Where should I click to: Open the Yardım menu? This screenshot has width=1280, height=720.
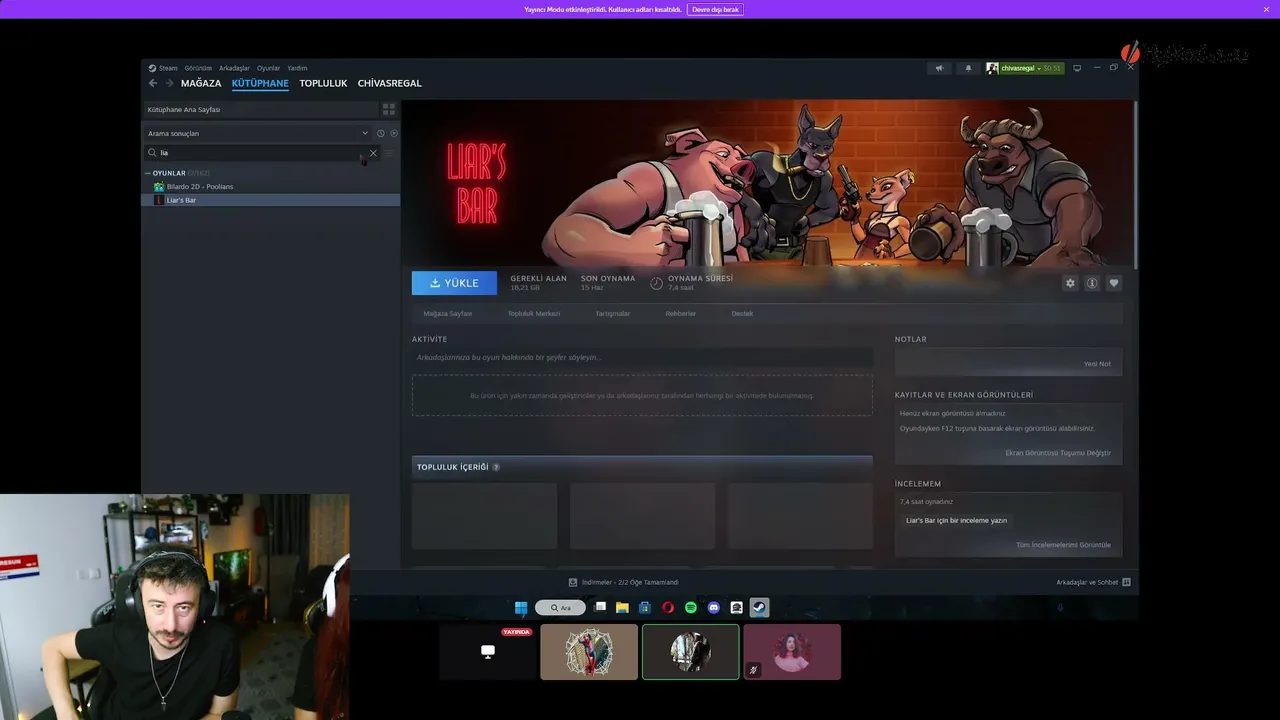[297, 68]
